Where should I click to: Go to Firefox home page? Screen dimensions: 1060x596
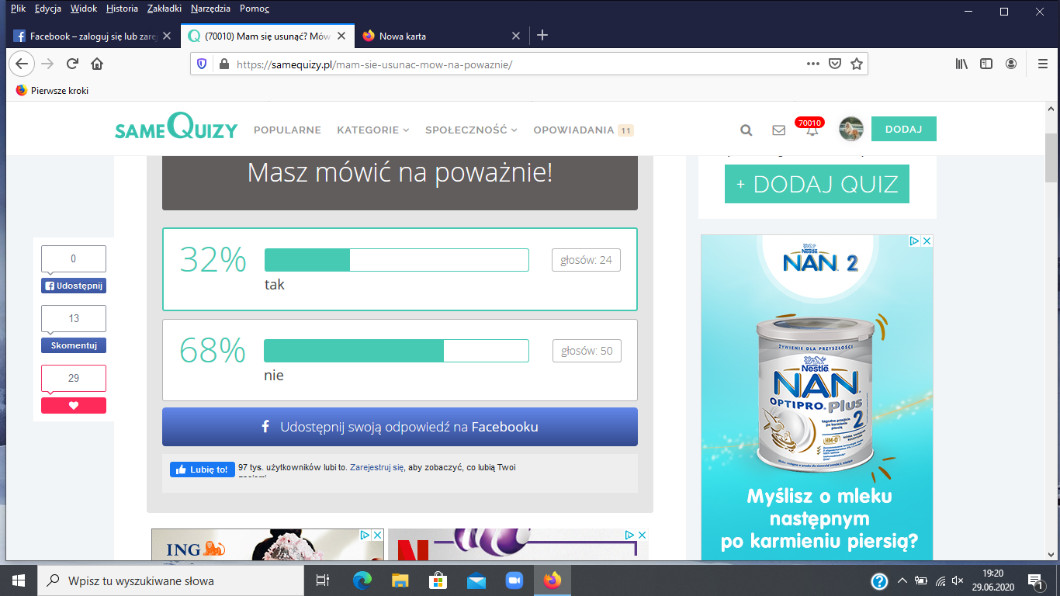click(97, 63)
